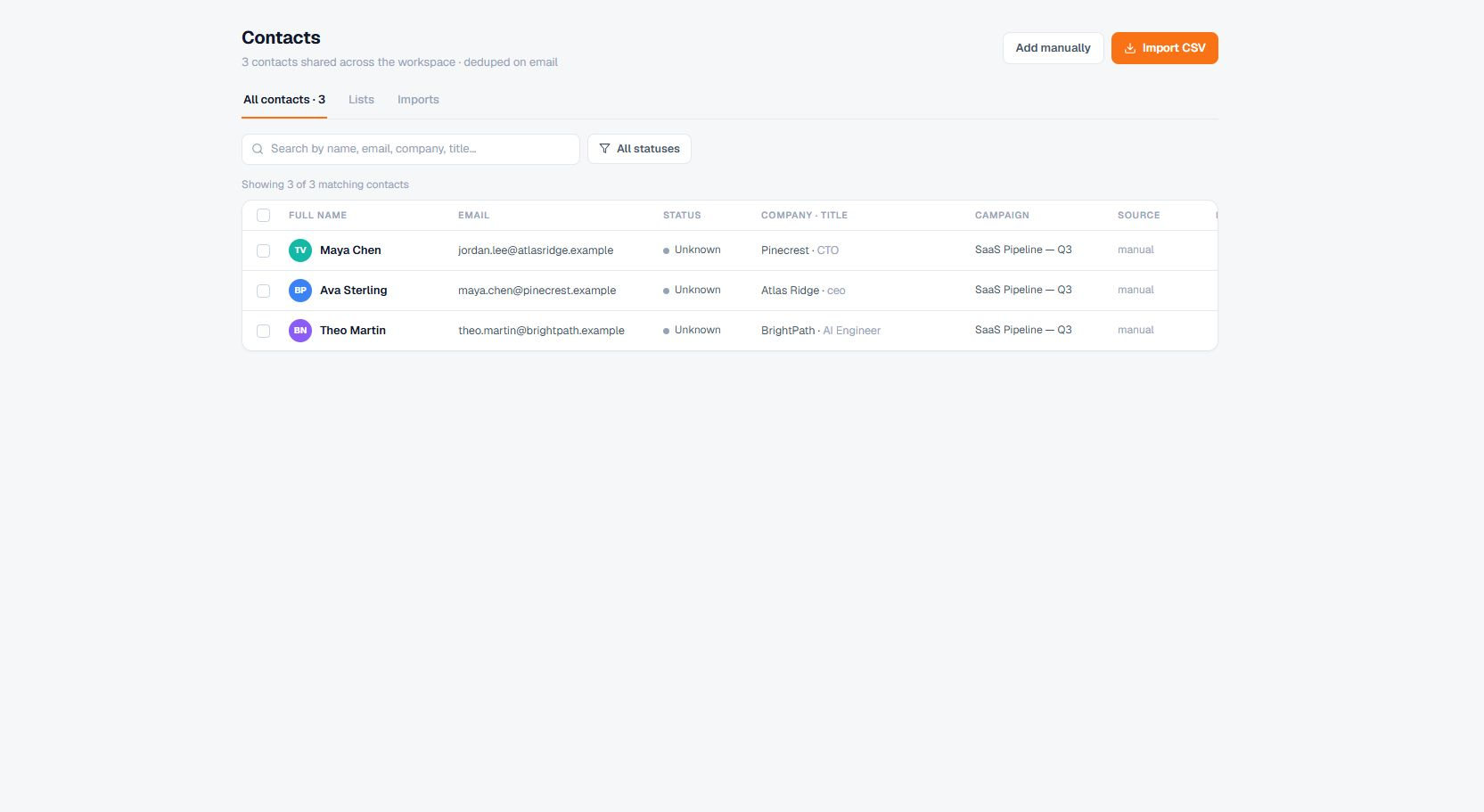The height and width of the screenshot is (812, 1484).
Task: Check the box for Theo Martin
Action: point(263,331)
